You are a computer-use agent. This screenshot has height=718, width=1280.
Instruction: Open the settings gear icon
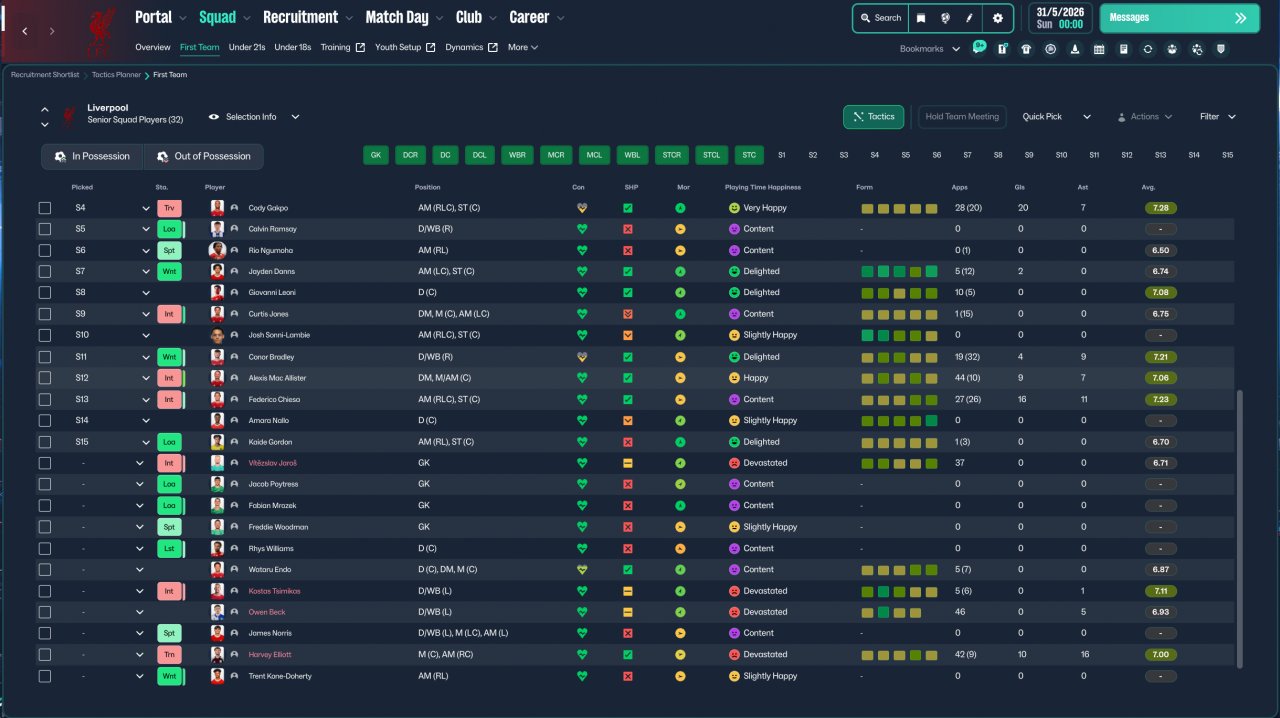click(997, 18)
